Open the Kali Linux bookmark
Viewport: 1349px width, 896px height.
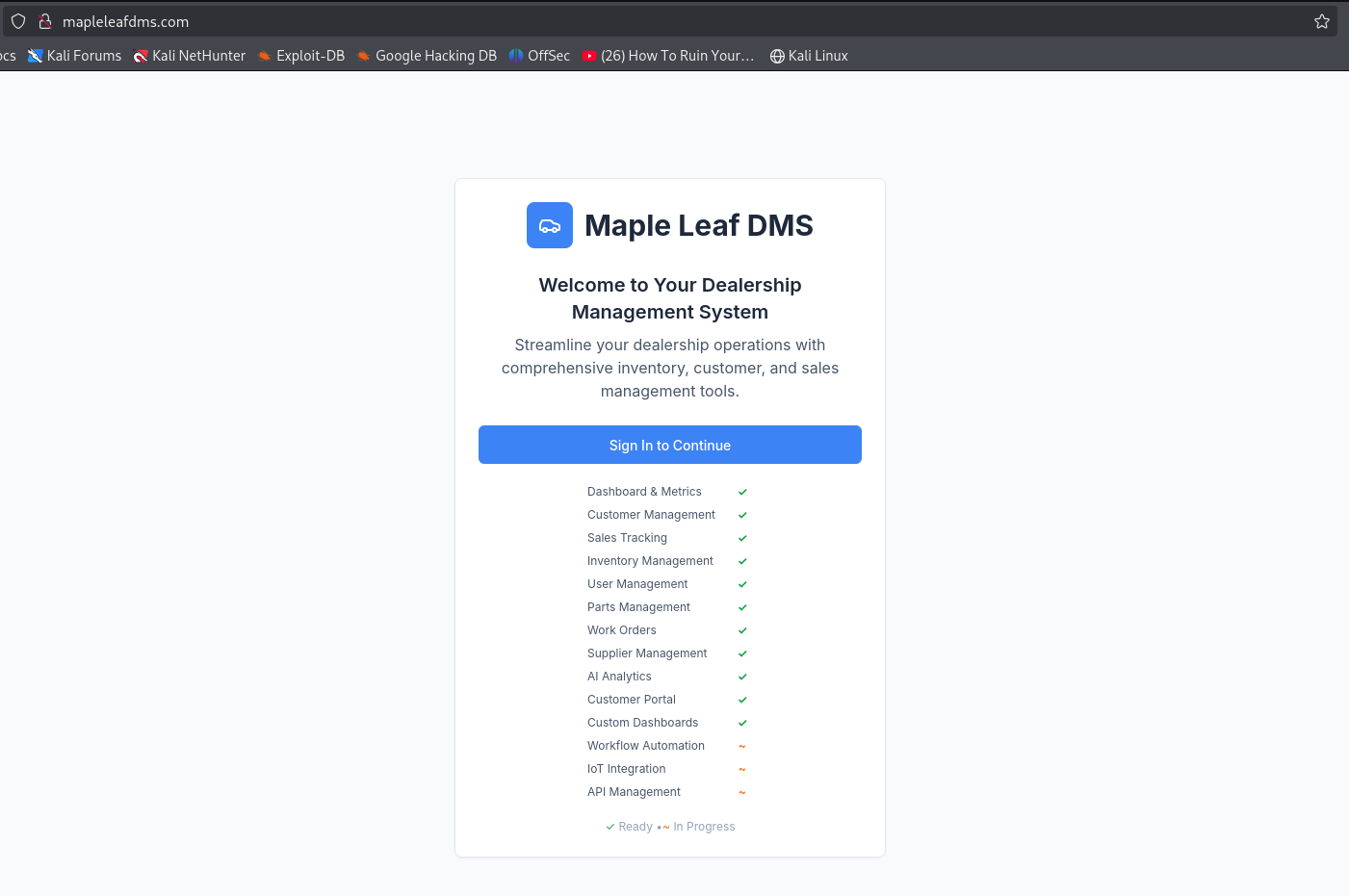(809, 56)
